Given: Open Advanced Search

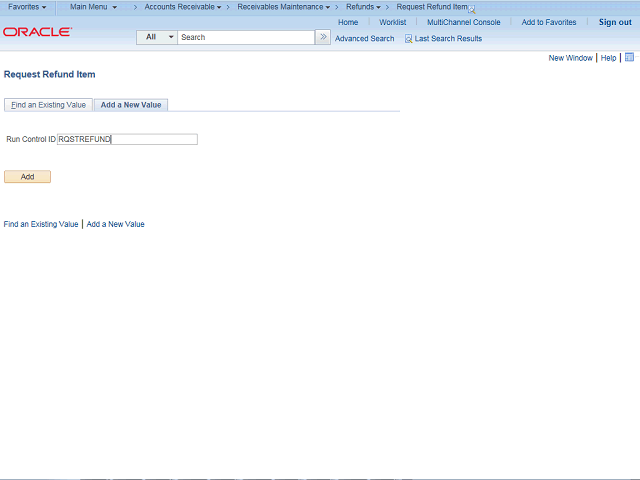Looking at the screenshot, I should [x=364, y=38].
